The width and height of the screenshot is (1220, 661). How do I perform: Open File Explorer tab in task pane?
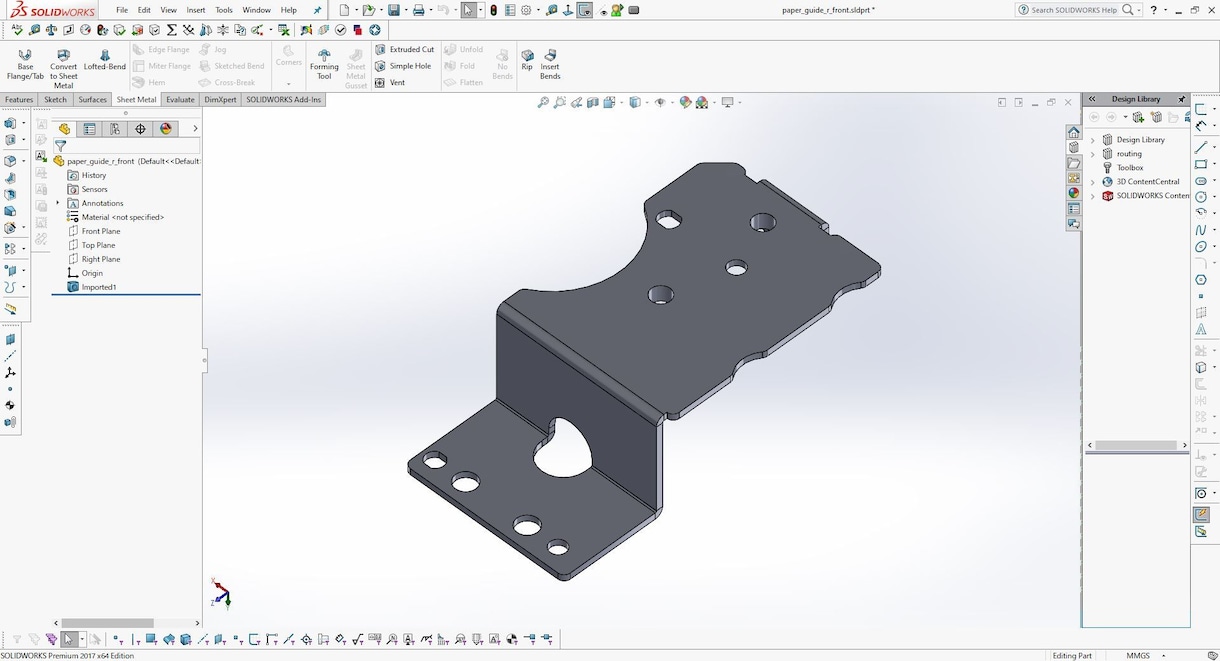(1073, 163)
